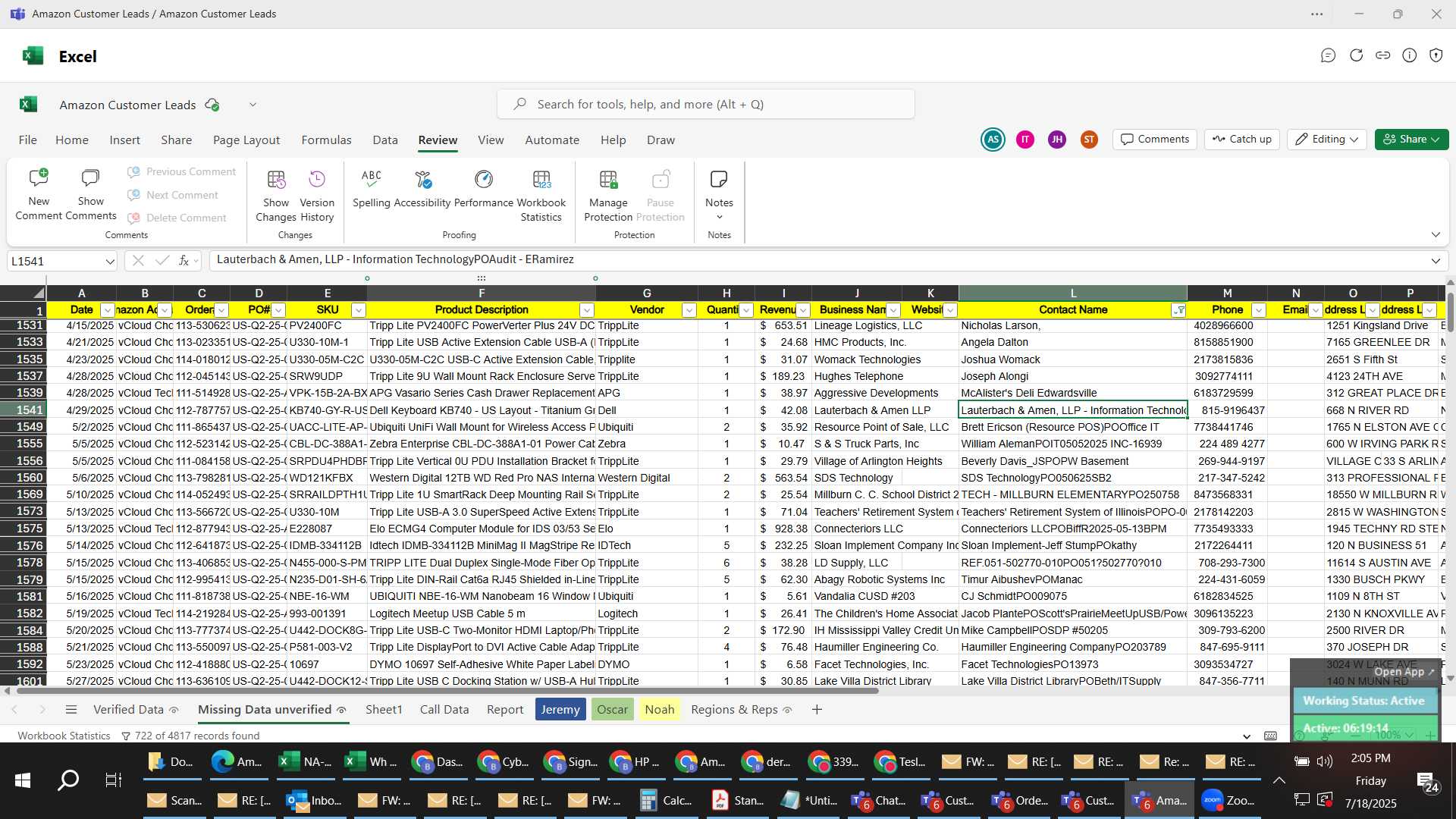The image size is (1456, 819).
Task: Open the Windows Search icon
Action: click(68, 780)
